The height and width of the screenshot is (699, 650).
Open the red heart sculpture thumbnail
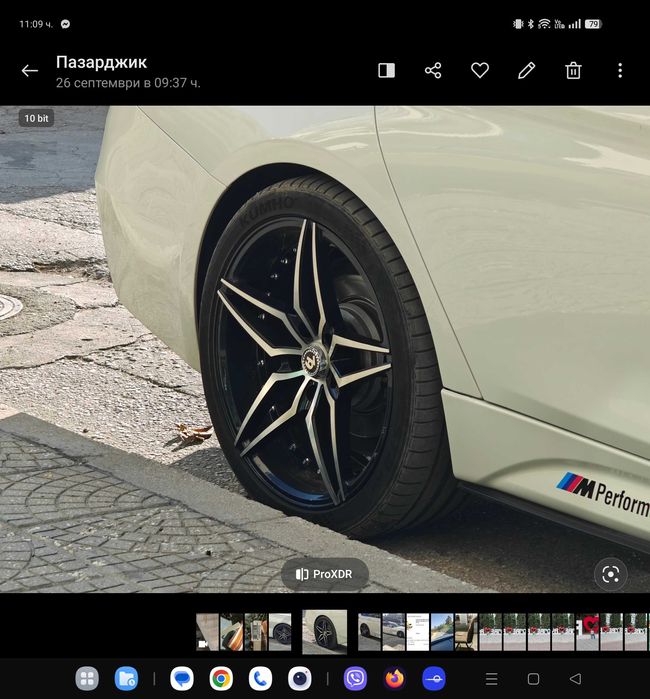click(x=587, y=632)
